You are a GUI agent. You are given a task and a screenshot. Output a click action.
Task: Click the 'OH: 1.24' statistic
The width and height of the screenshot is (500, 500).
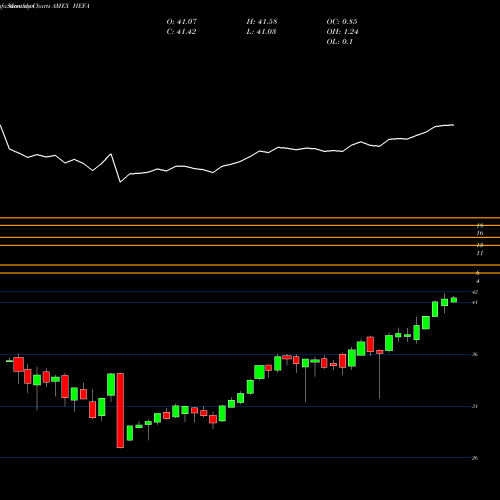coord(342,32)
